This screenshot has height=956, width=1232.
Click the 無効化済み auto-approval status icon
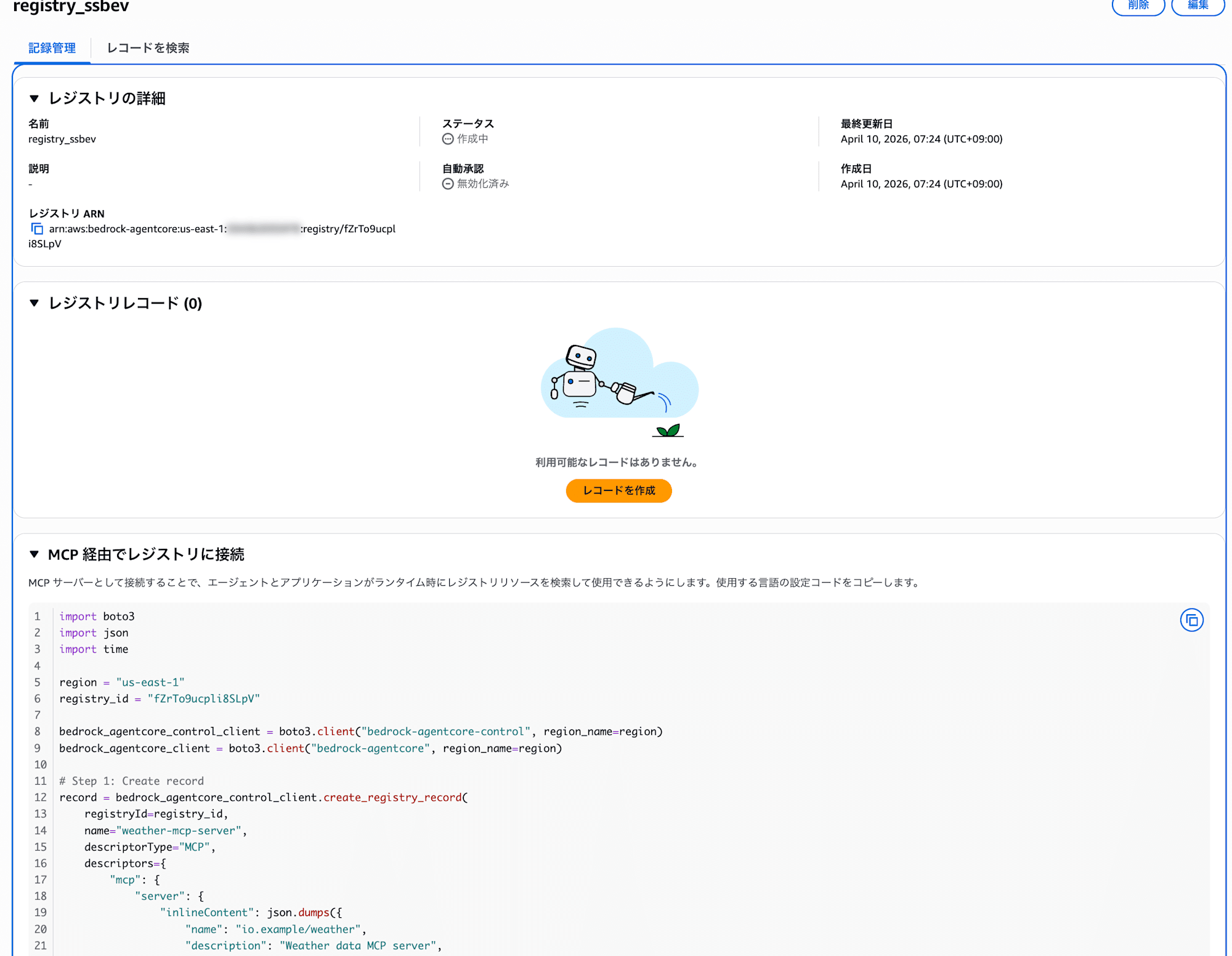tap(448, 184)
